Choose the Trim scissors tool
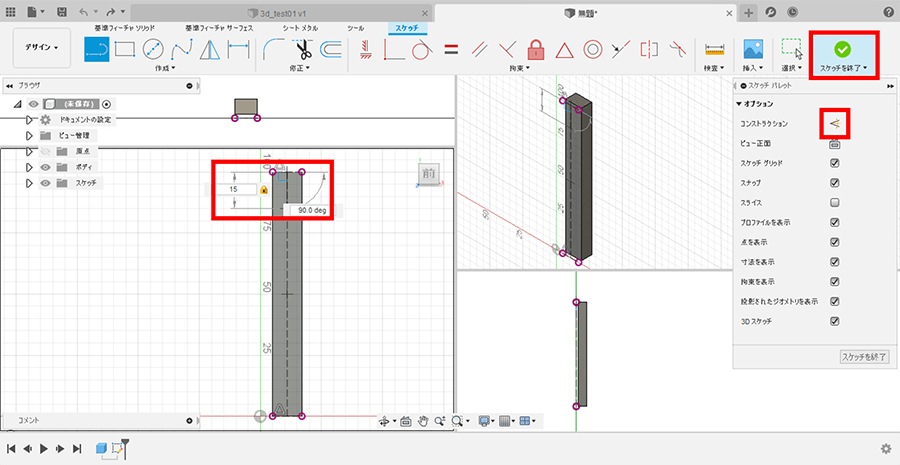The height and width of the screenshot is (465, 900). (x=301, y=48)
